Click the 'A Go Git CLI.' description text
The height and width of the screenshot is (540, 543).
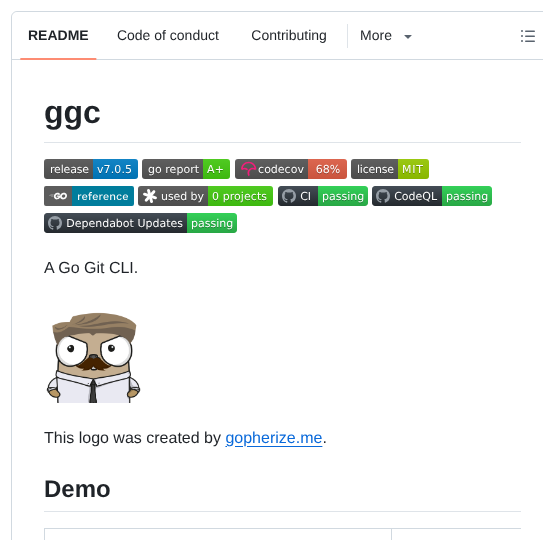tap(91, 268)
